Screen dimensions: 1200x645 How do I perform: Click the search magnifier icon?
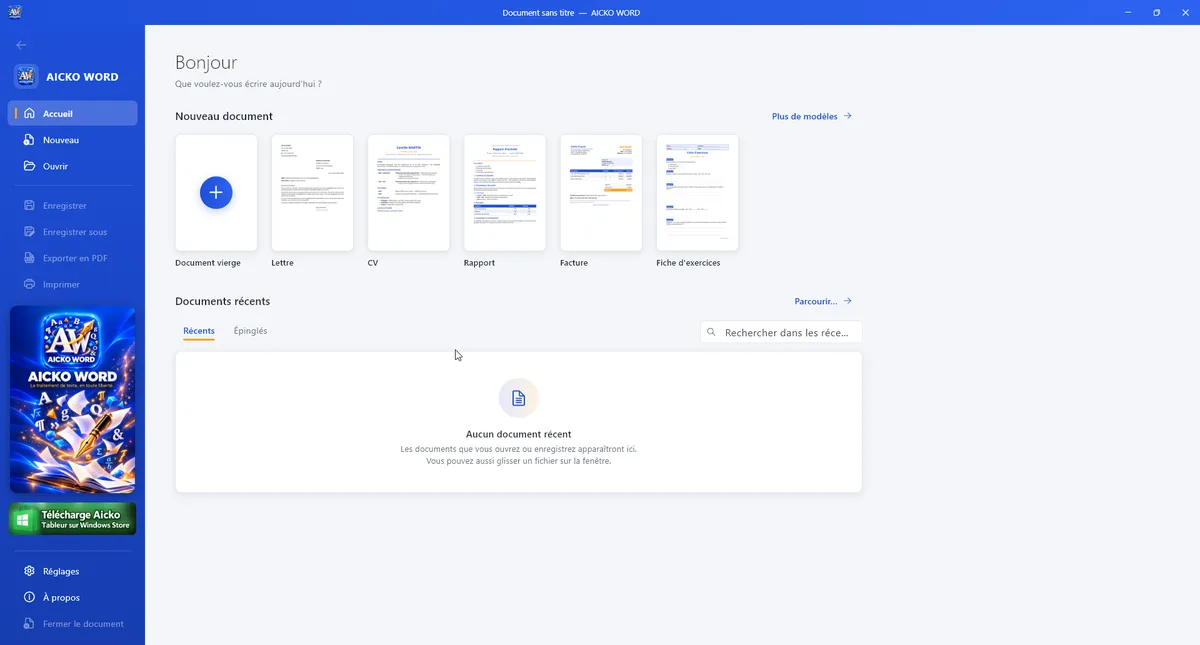pos(711,332)
